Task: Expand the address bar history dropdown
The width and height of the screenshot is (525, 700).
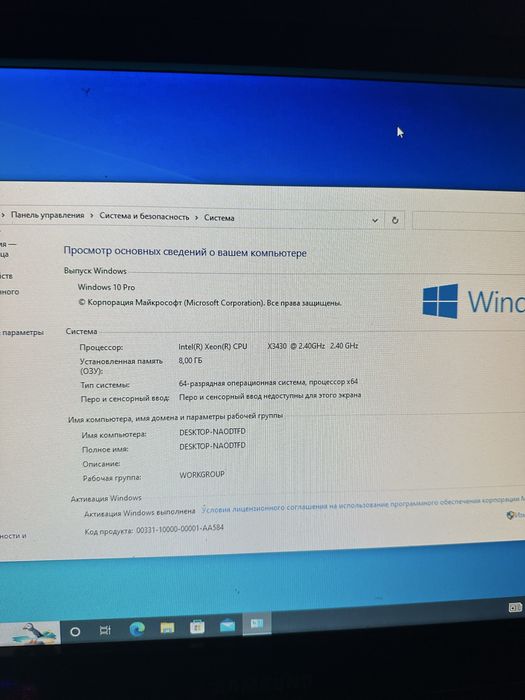Action: coord(375,220)
